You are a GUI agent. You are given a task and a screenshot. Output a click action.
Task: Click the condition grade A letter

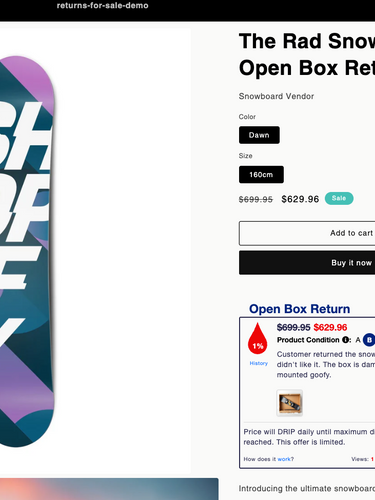coord(358,340)
